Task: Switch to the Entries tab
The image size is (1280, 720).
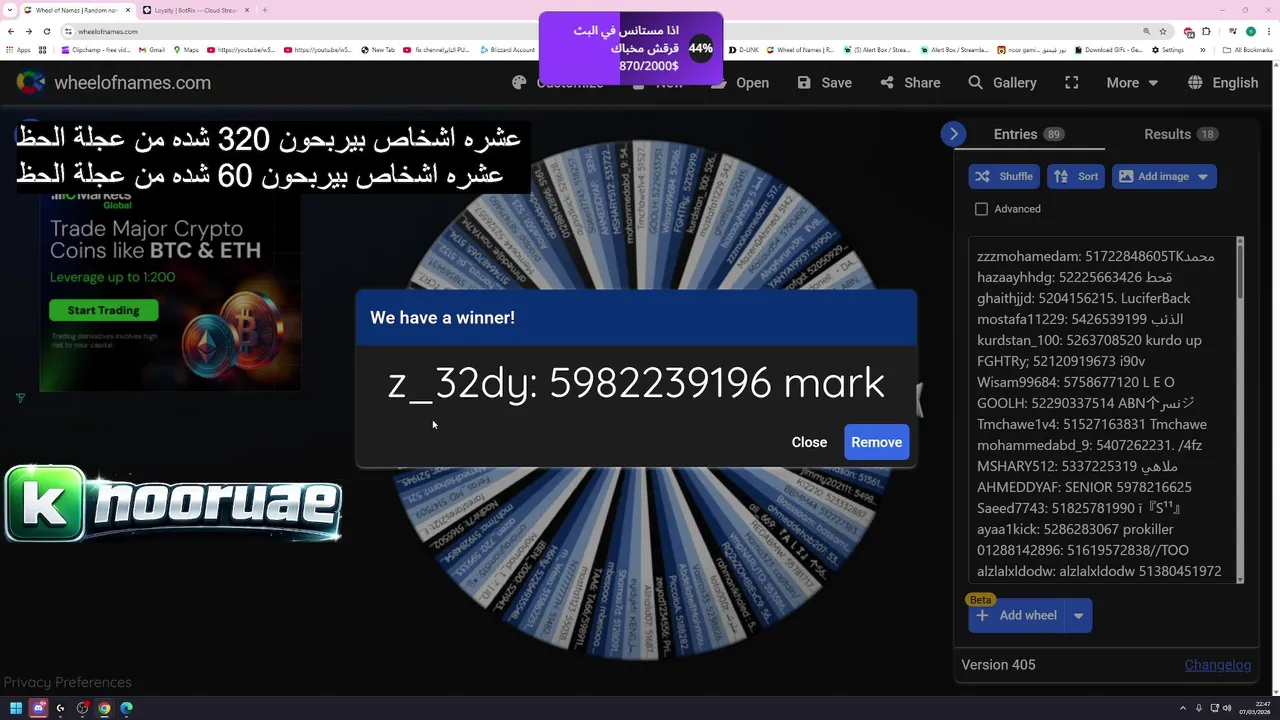Action: (1028, 134)
